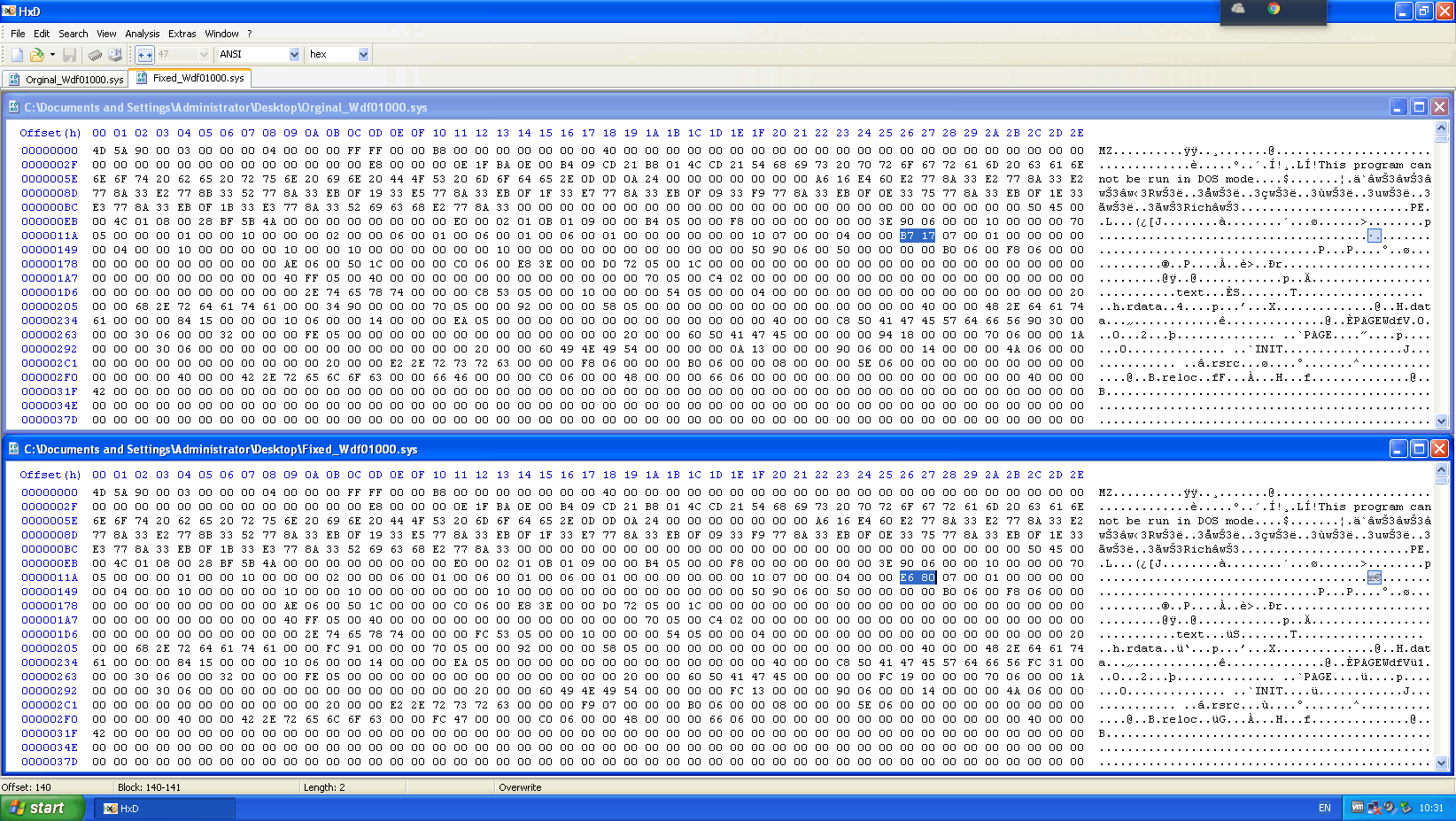Open the Edit menu
Viewport: 1456px width, 821px height.
click(x=42, y=34)
